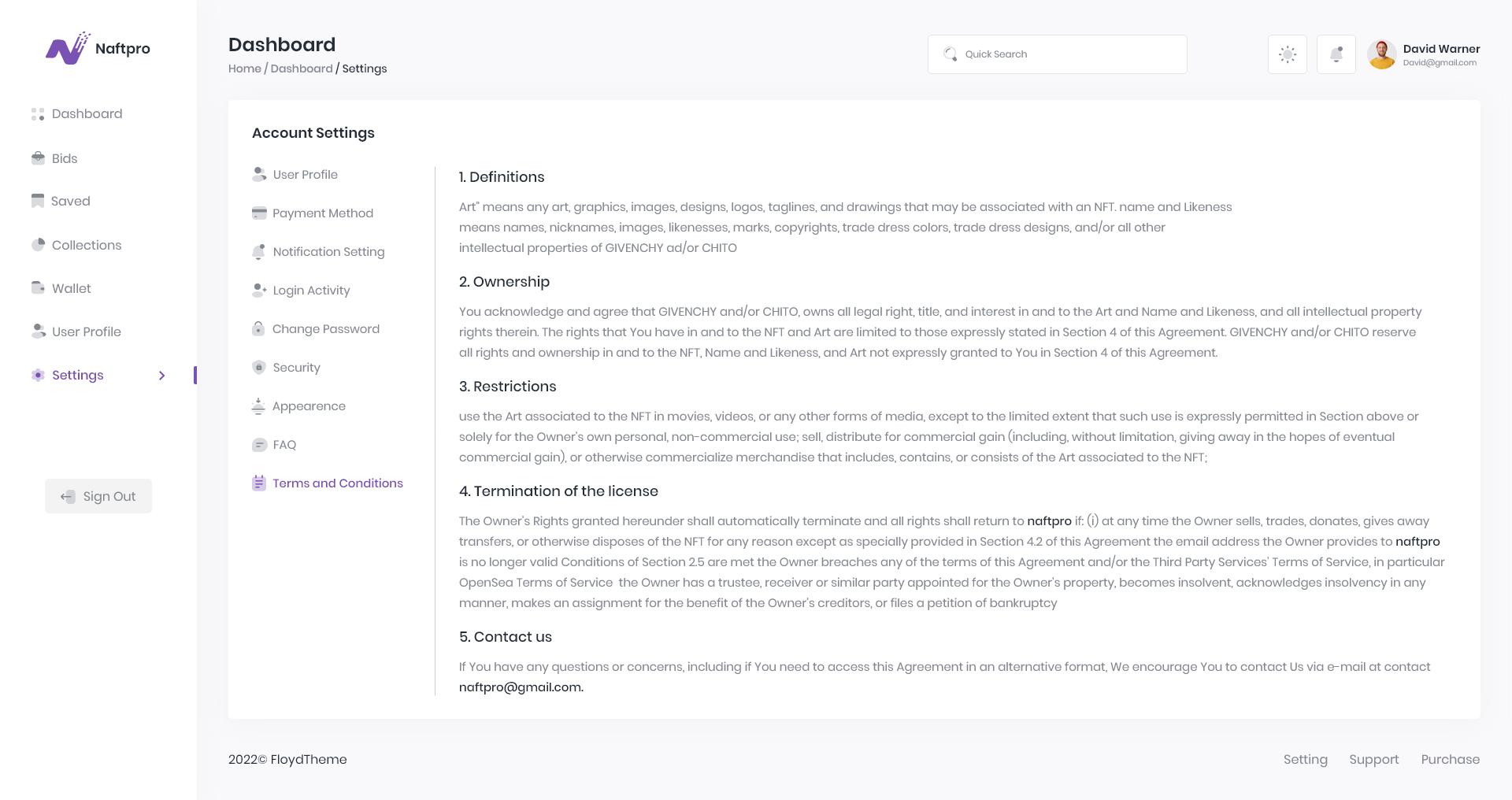Open the Appearence settings tab

point(309,406)
